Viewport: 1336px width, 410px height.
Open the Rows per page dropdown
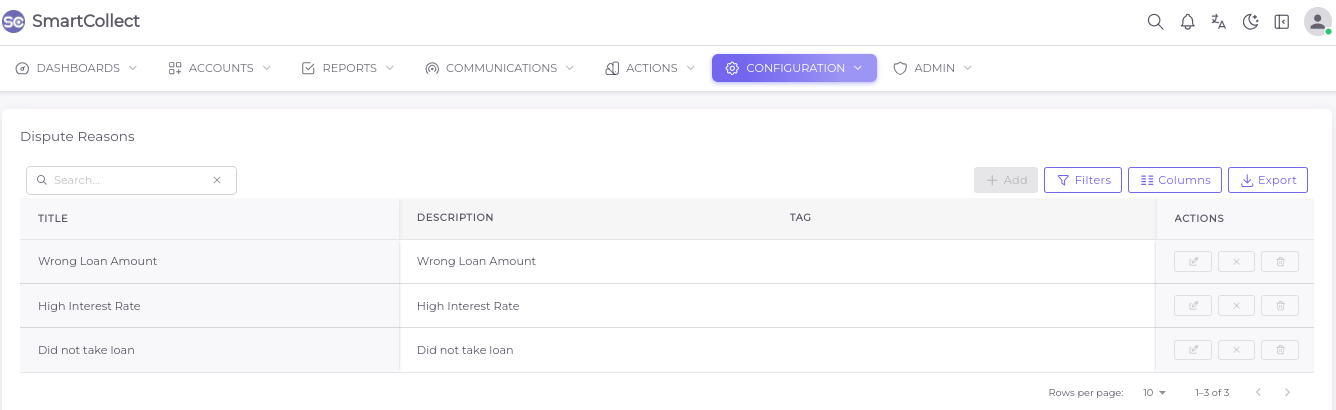(x=1155, y=393)
